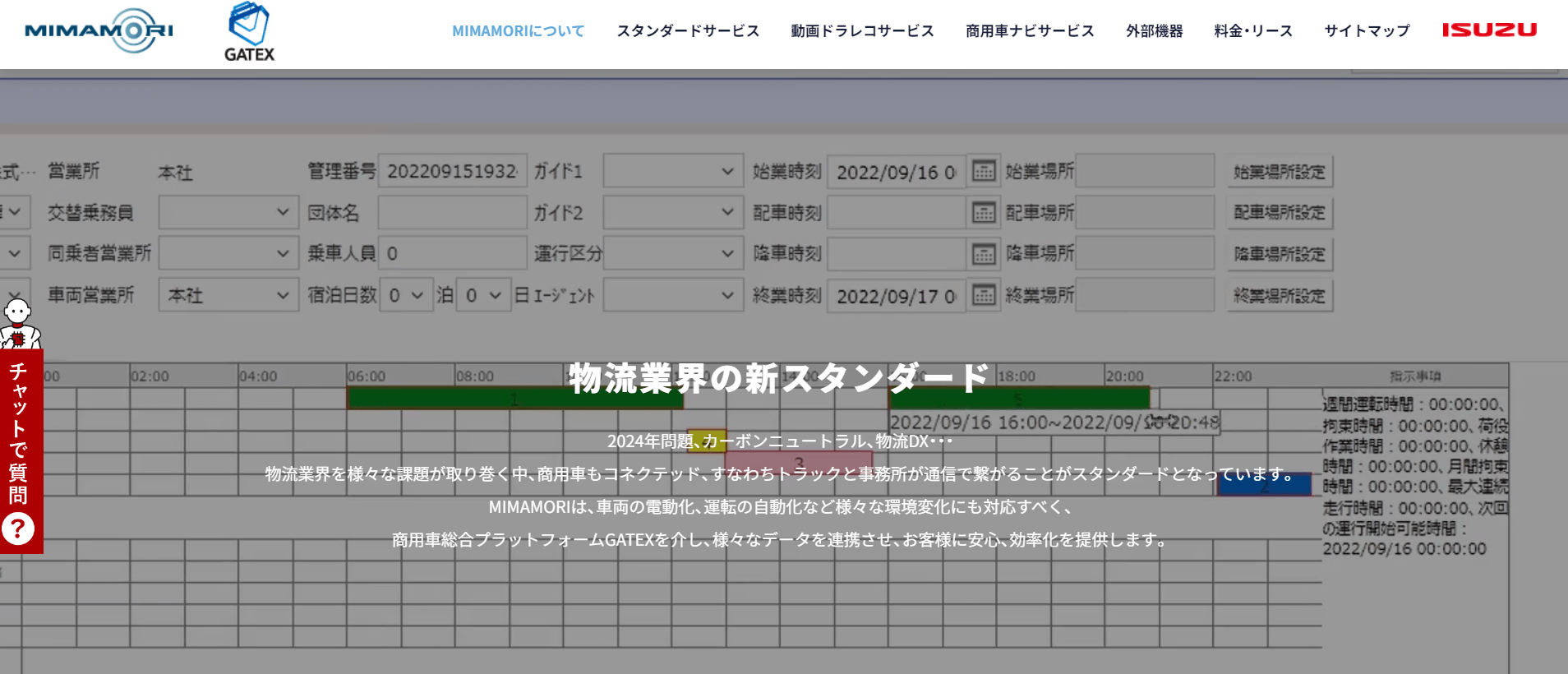Select the green schedule bar labeled 5
The image size is (1568, 674).
click(1019, 399)
